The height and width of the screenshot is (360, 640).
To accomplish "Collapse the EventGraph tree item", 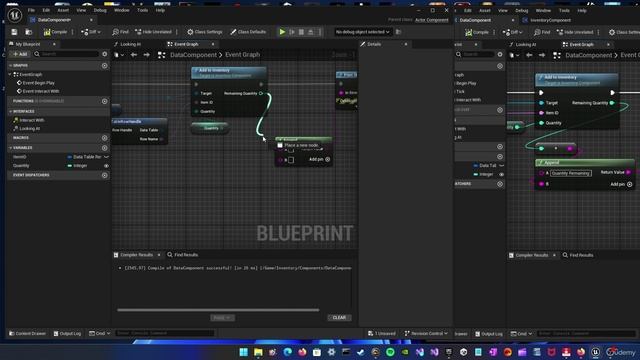I will (x=11, y=74).
